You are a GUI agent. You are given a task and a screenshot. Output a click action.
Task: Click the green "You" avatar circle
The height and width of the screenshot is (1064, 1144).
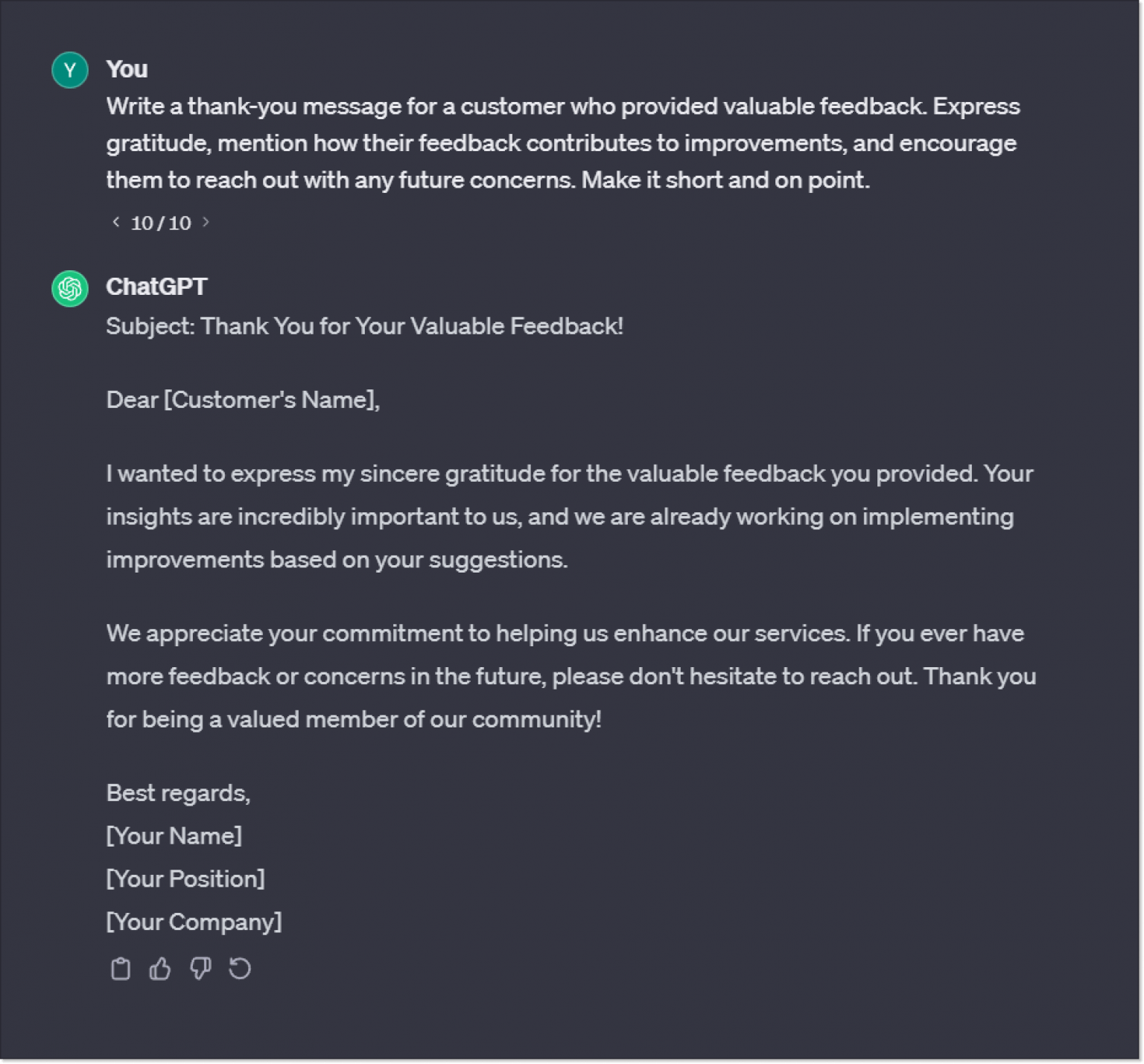[x=69, y=69]
